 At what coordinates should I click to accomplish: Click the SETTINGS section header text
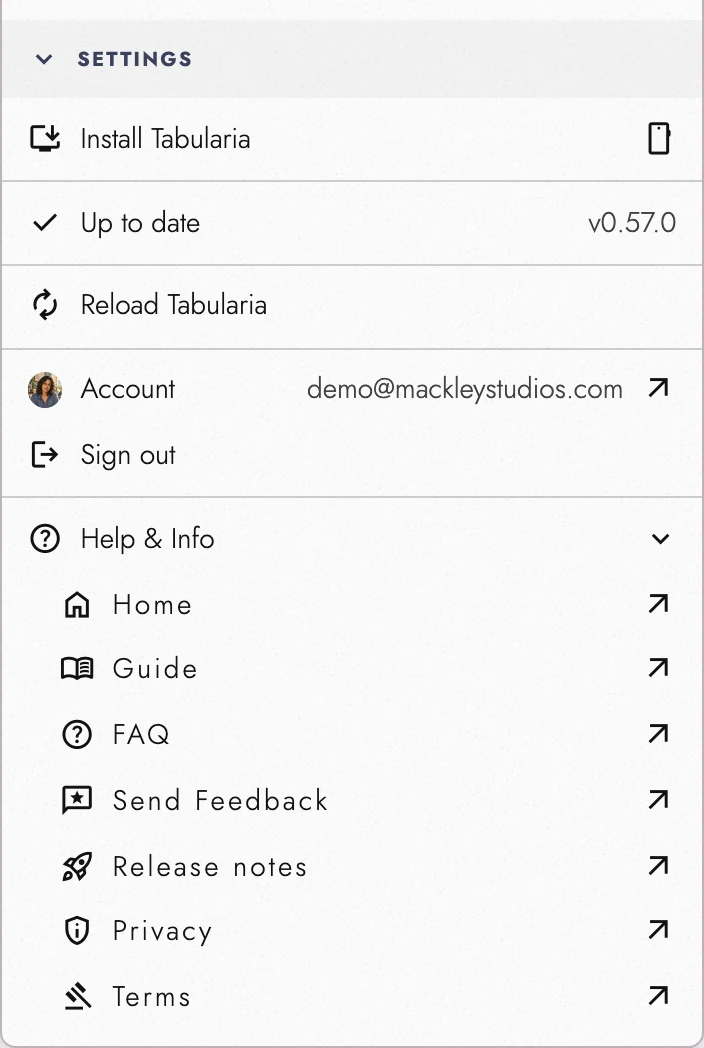[x=134, y=59]
